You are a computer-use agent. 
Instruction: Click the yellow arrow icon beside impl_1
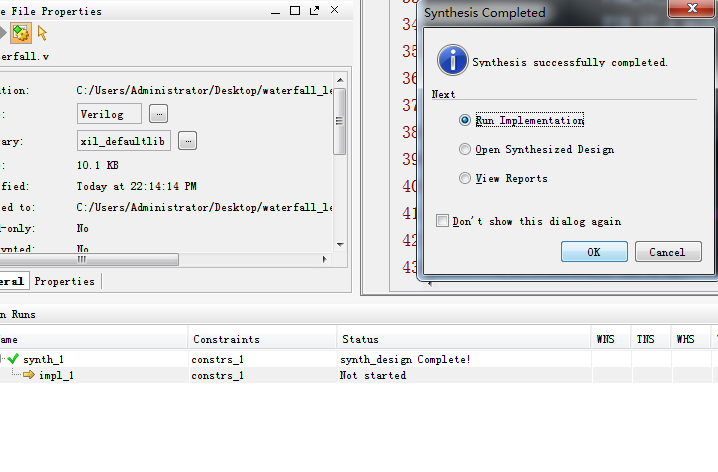29,375
